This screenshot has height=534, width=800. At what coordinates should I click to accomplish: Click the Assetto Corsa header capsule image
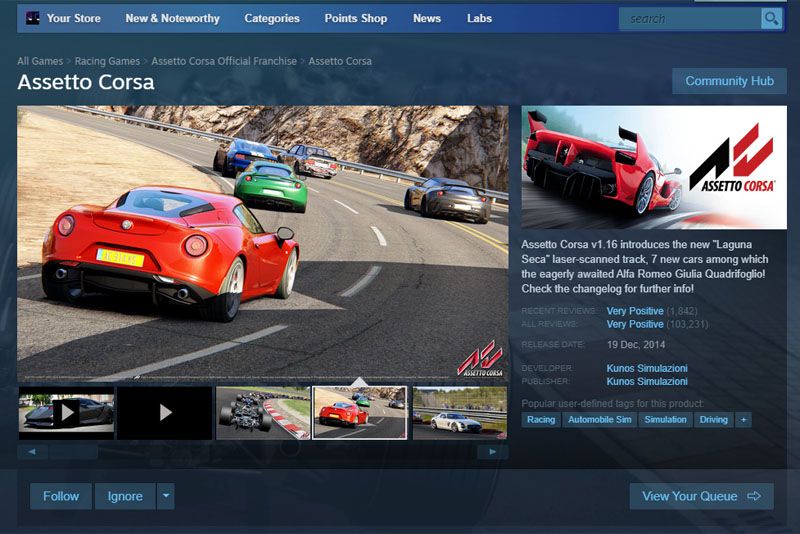pos(654,167)
